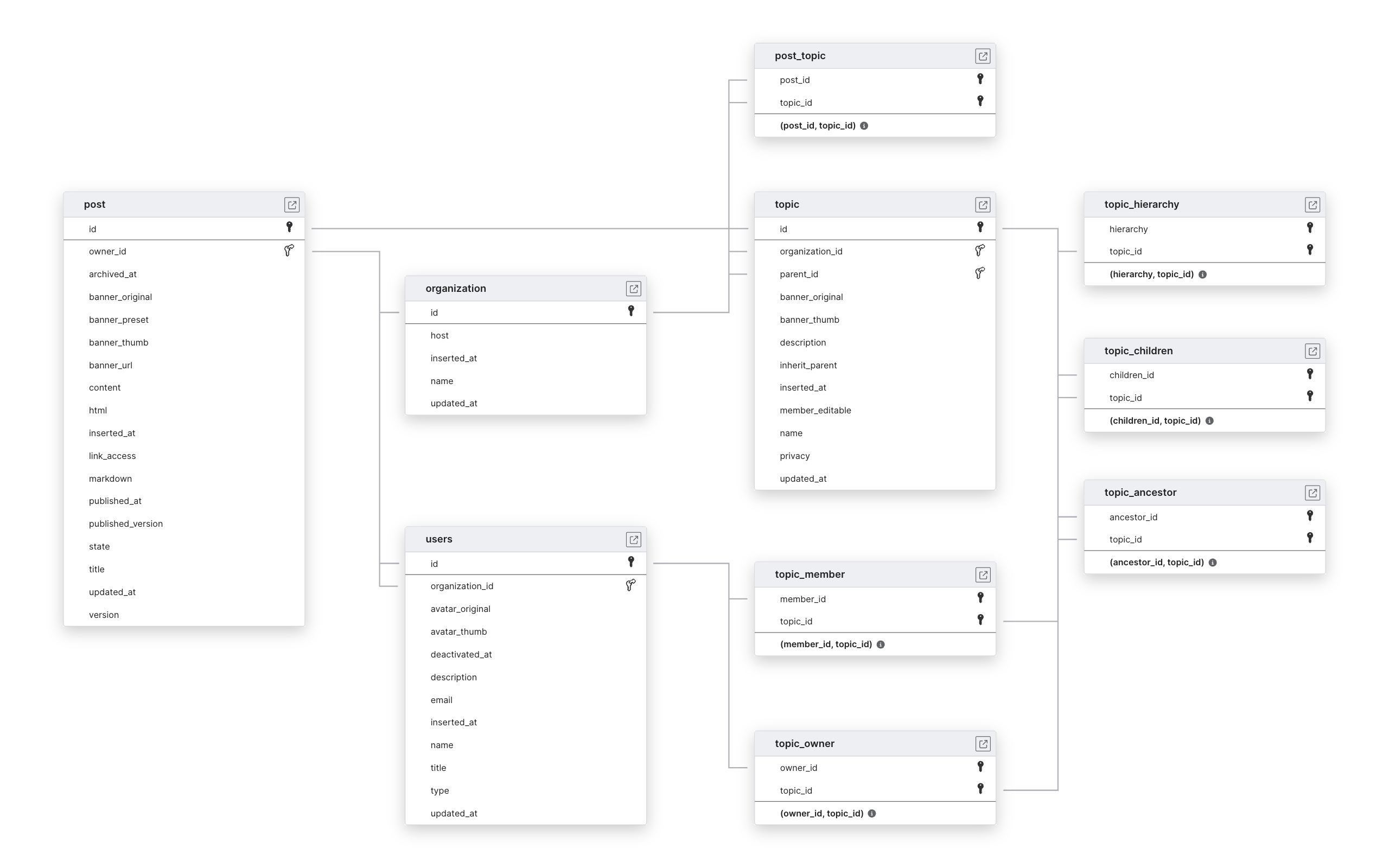Click the (post_id, topic_id) composite key info button

(867, 125)
